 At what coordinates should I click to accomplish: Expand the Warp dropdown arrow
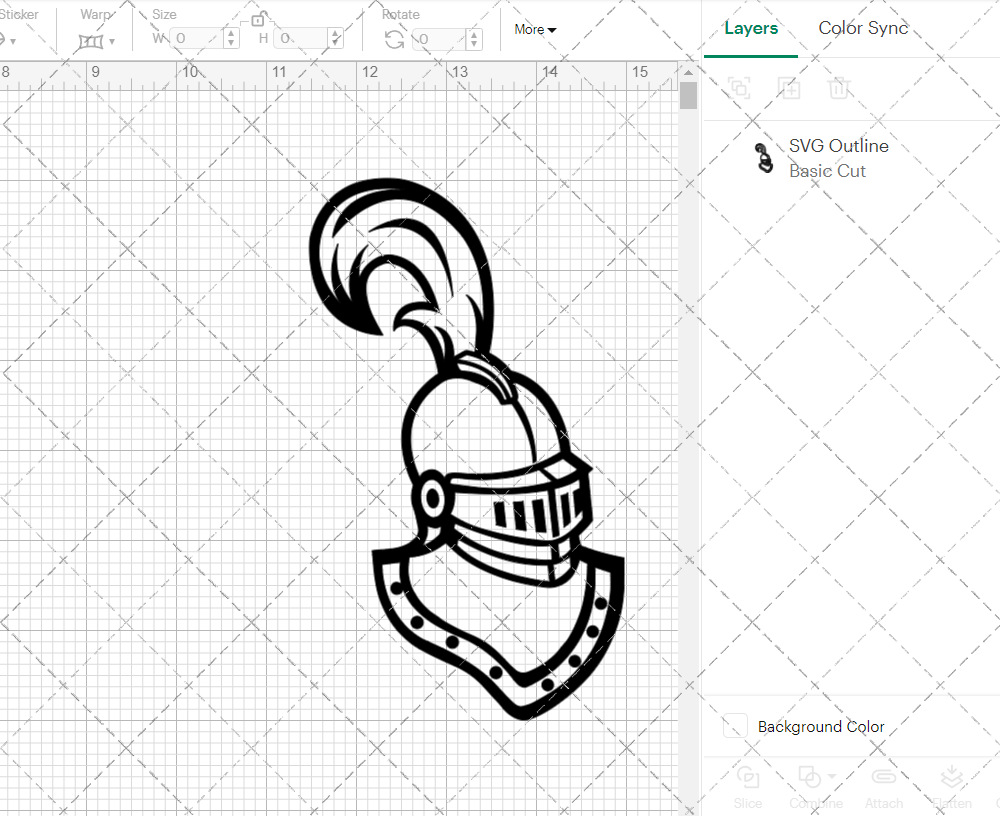coord(112,42)
